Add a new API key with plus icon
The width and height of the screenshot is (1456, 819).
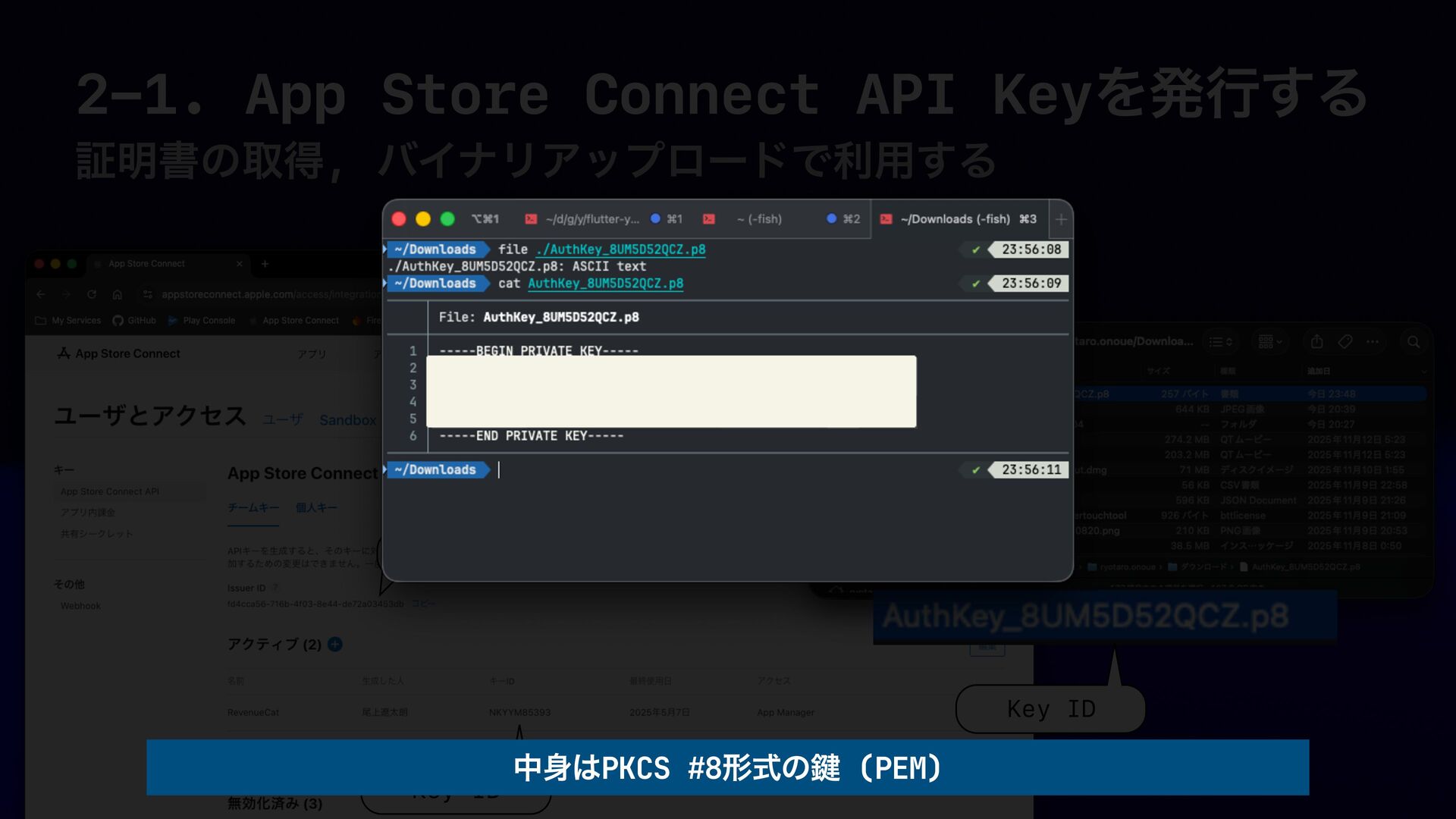[x=335, y=645]
